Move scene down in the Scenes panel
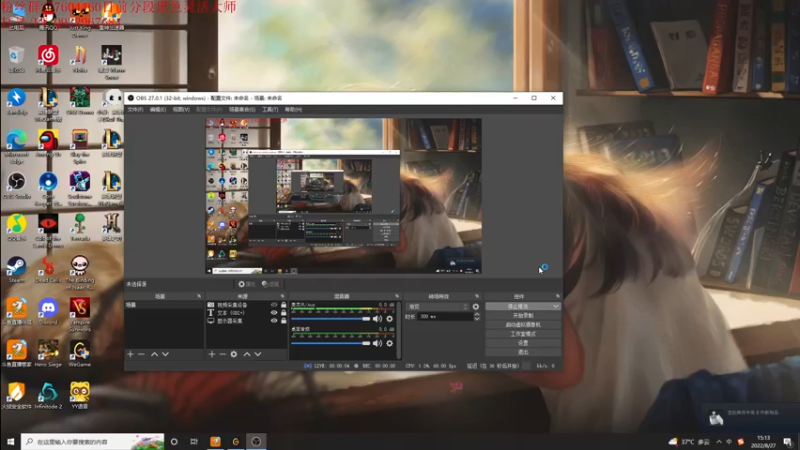The height and width of the screenshot is (450, 800). tap(165, 354)
